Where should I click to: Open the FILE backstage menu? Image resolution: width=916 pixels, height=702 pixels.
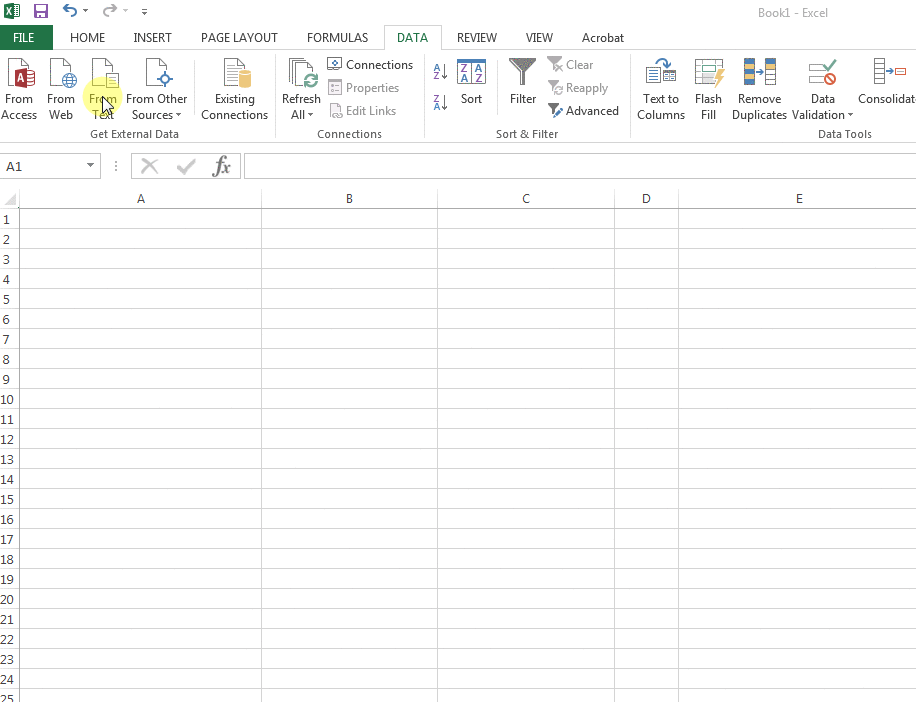point(24,38)
